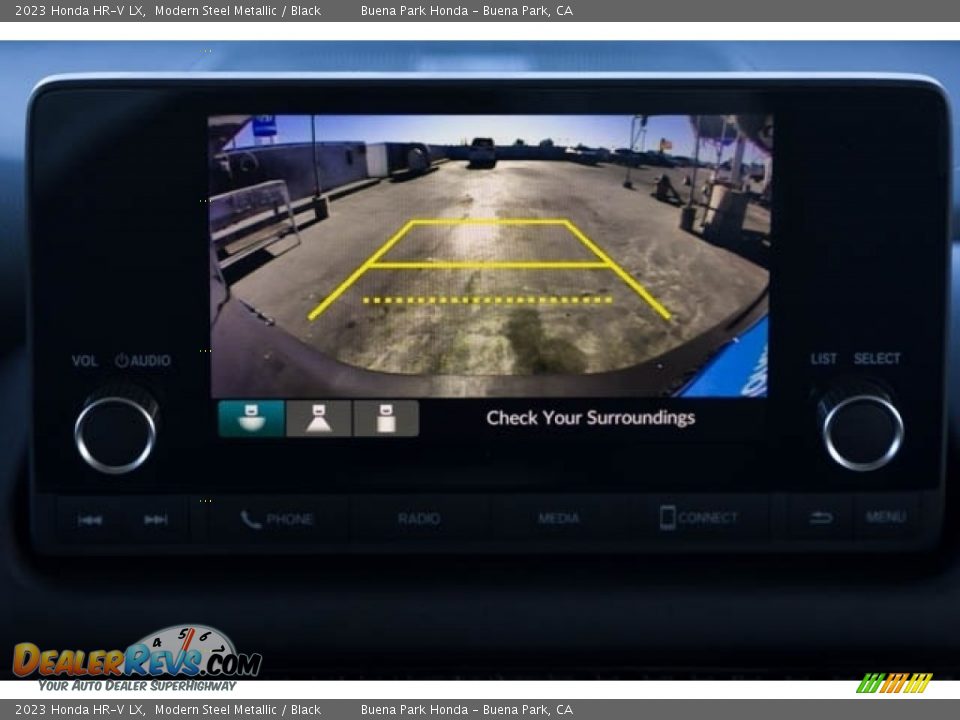Tap the rear camera video feed
Image resolution: width=960 pixels, height=720 pixels.
click(x=489, y=255)
